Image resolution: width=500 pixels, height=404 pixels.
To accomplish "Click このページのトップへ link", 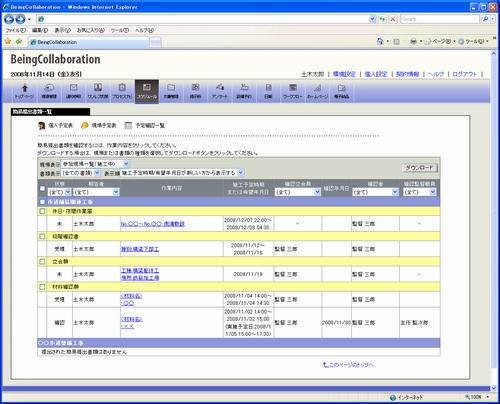I will coord(348,365).
